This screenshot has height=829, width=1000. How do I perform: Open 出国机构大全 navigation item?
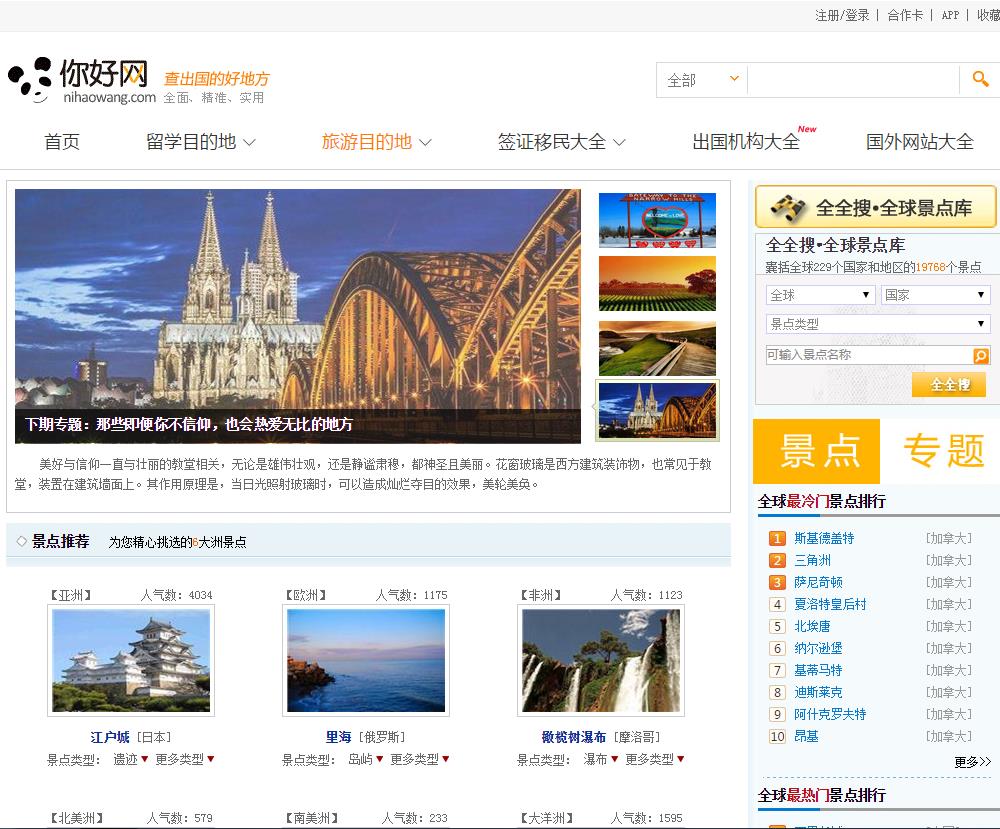point(746,142)
